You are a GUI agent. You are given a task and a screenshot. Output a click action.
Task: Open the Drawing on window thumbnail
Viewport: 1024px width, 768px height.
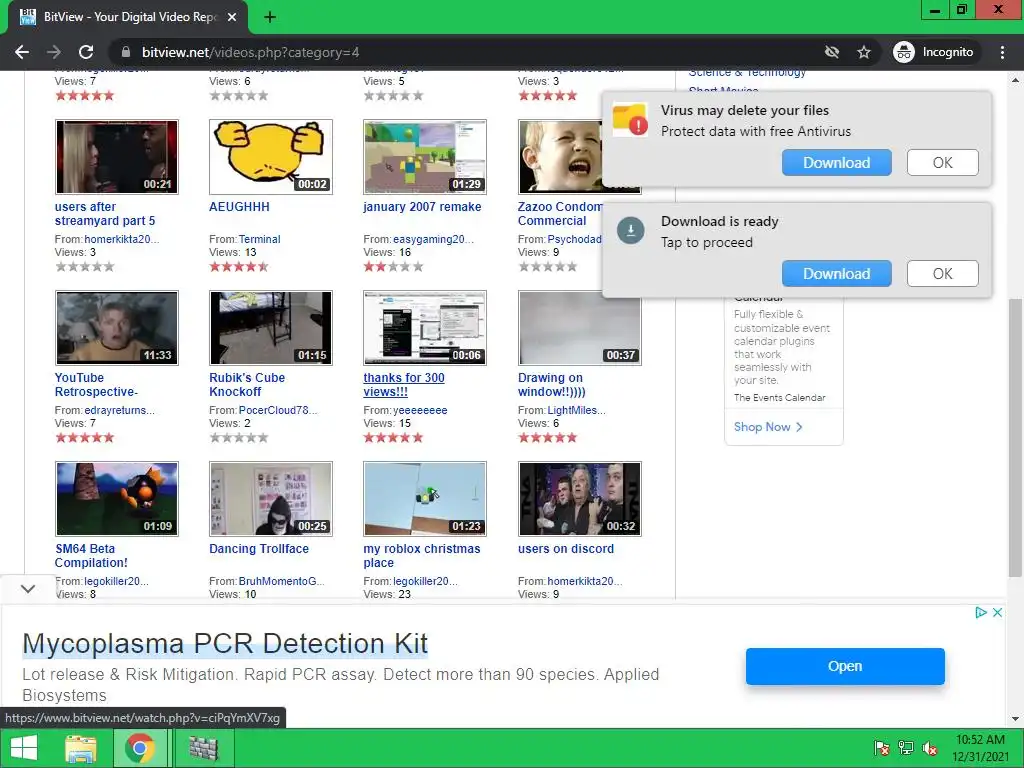click(x=580, y=328)
